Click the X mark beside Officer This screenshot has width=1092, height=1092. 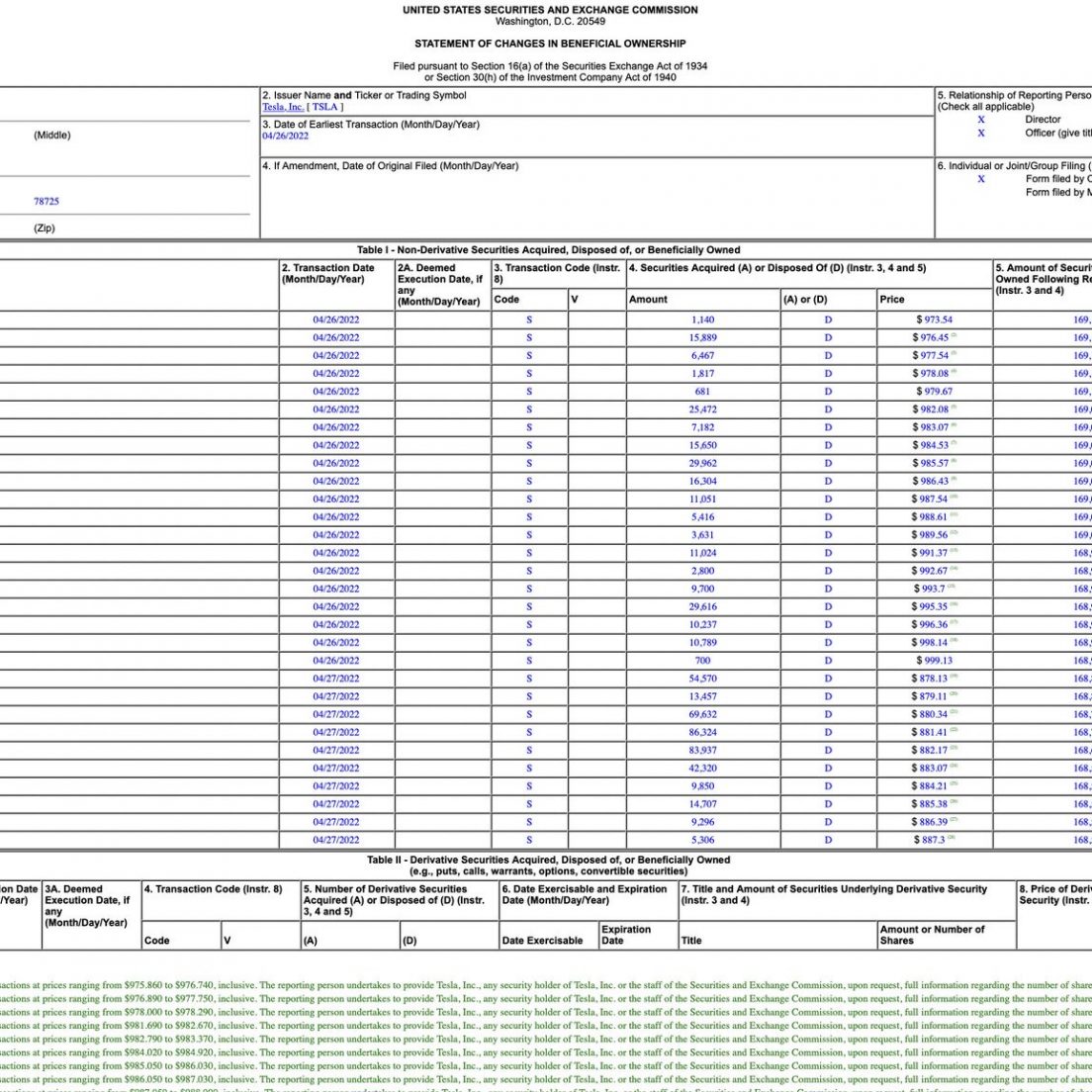(981, 133)
